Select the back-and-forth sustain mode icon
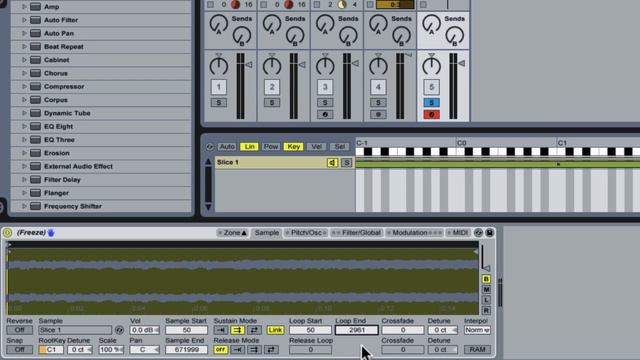Image resolution: width=640 pixels, height=360 pixels. tap(254, 330)
